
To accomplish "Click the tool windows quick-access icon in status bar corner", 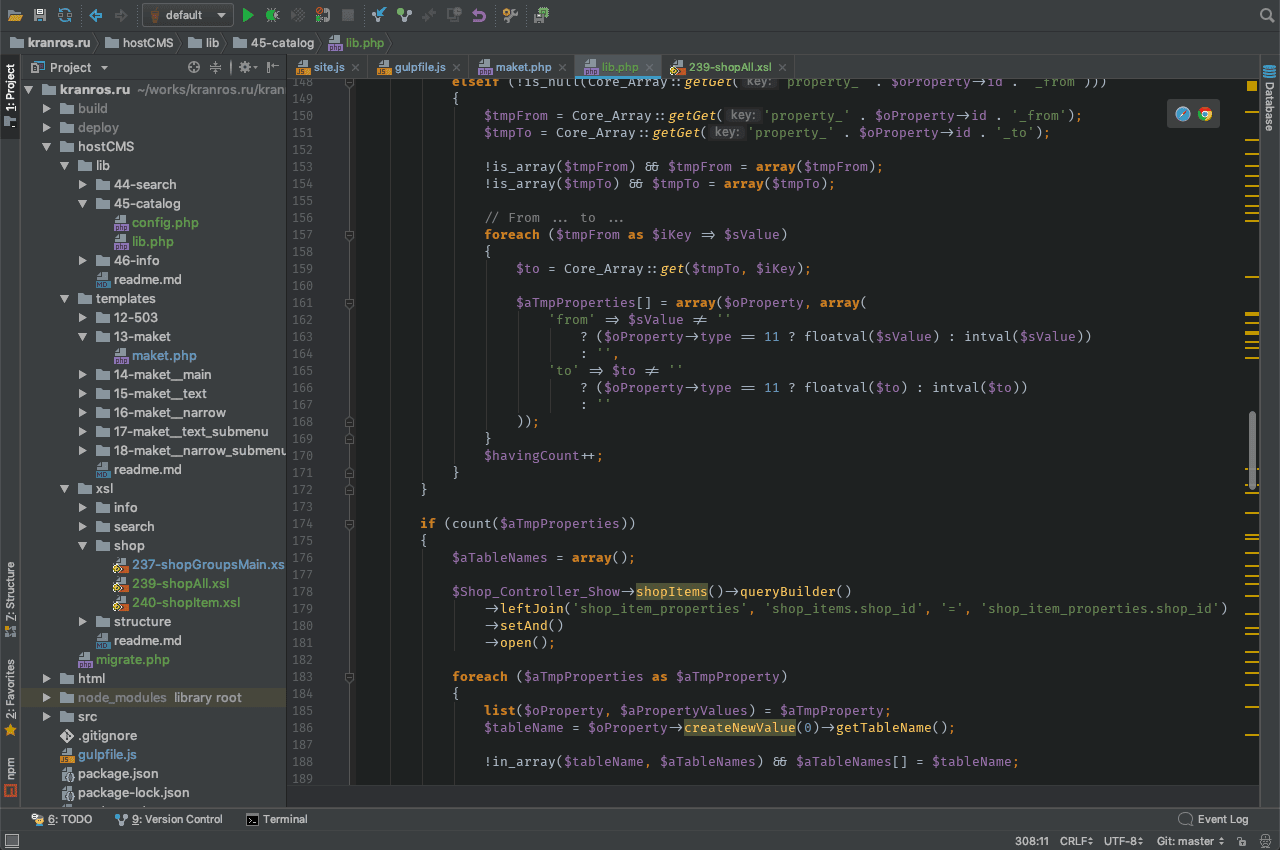I will click(10, 842).
